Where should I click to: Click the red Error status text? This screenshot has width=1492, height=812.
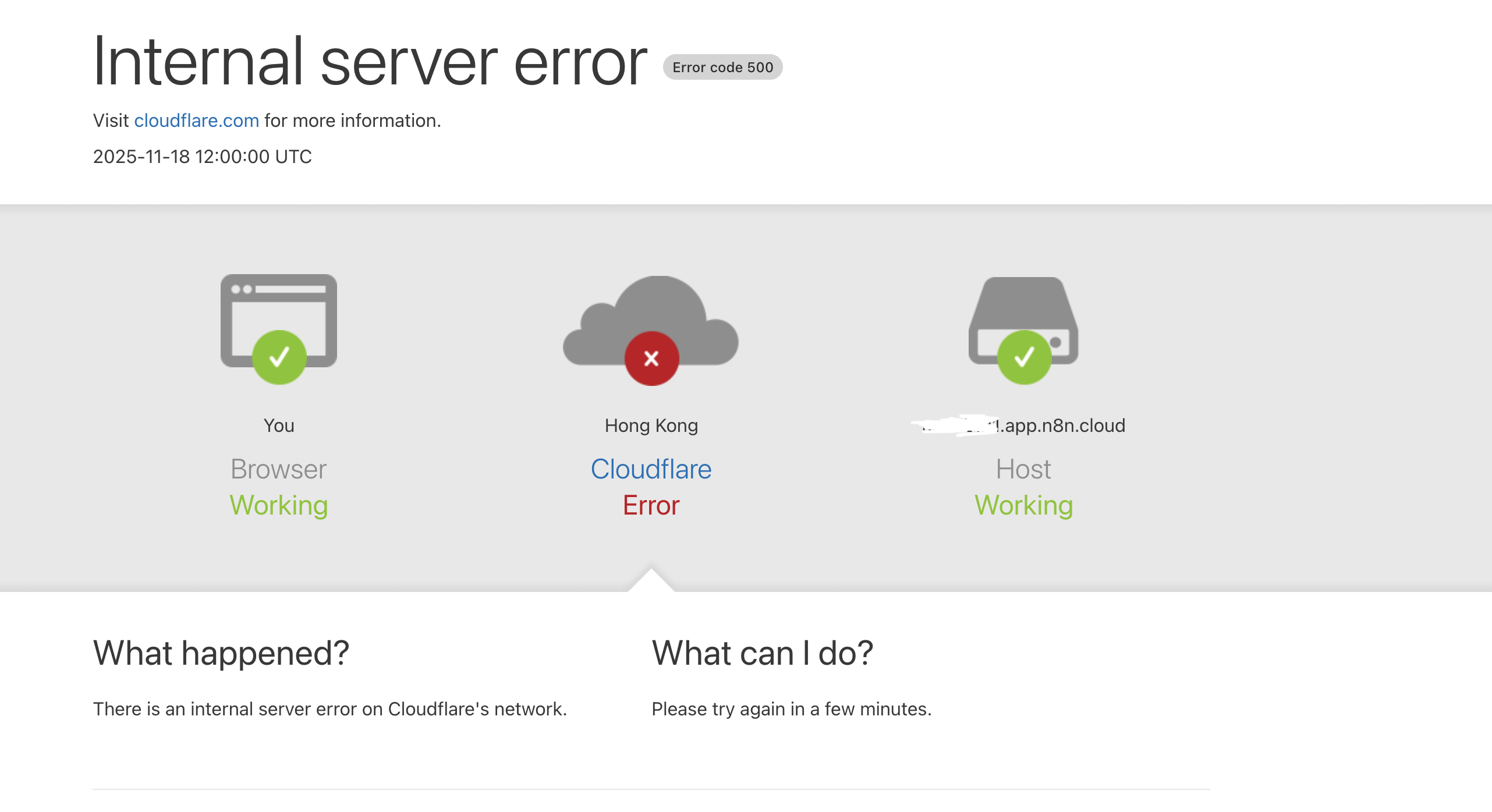(651, 505)
